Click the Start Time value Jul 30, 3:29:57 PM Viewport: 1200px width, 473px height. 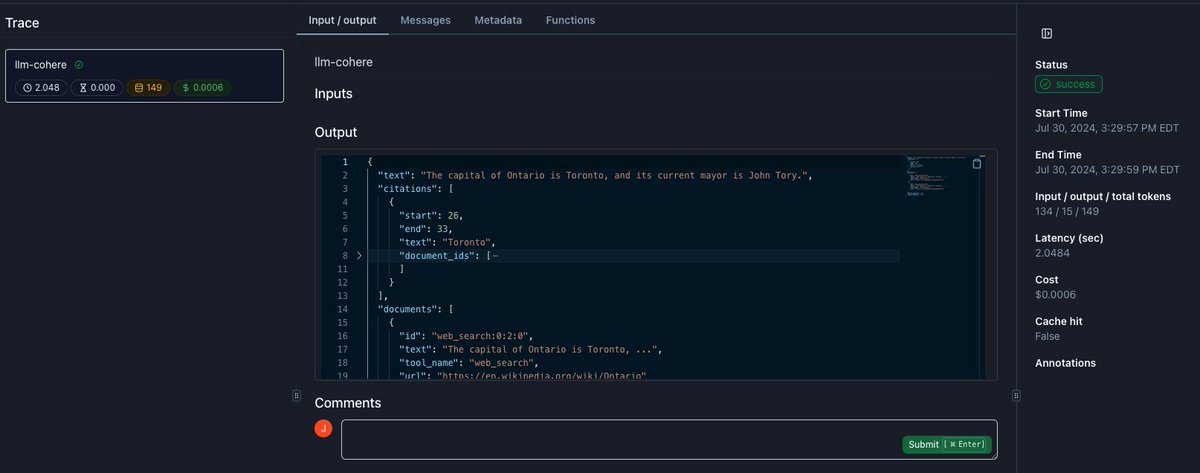(x=1107, y=128)
